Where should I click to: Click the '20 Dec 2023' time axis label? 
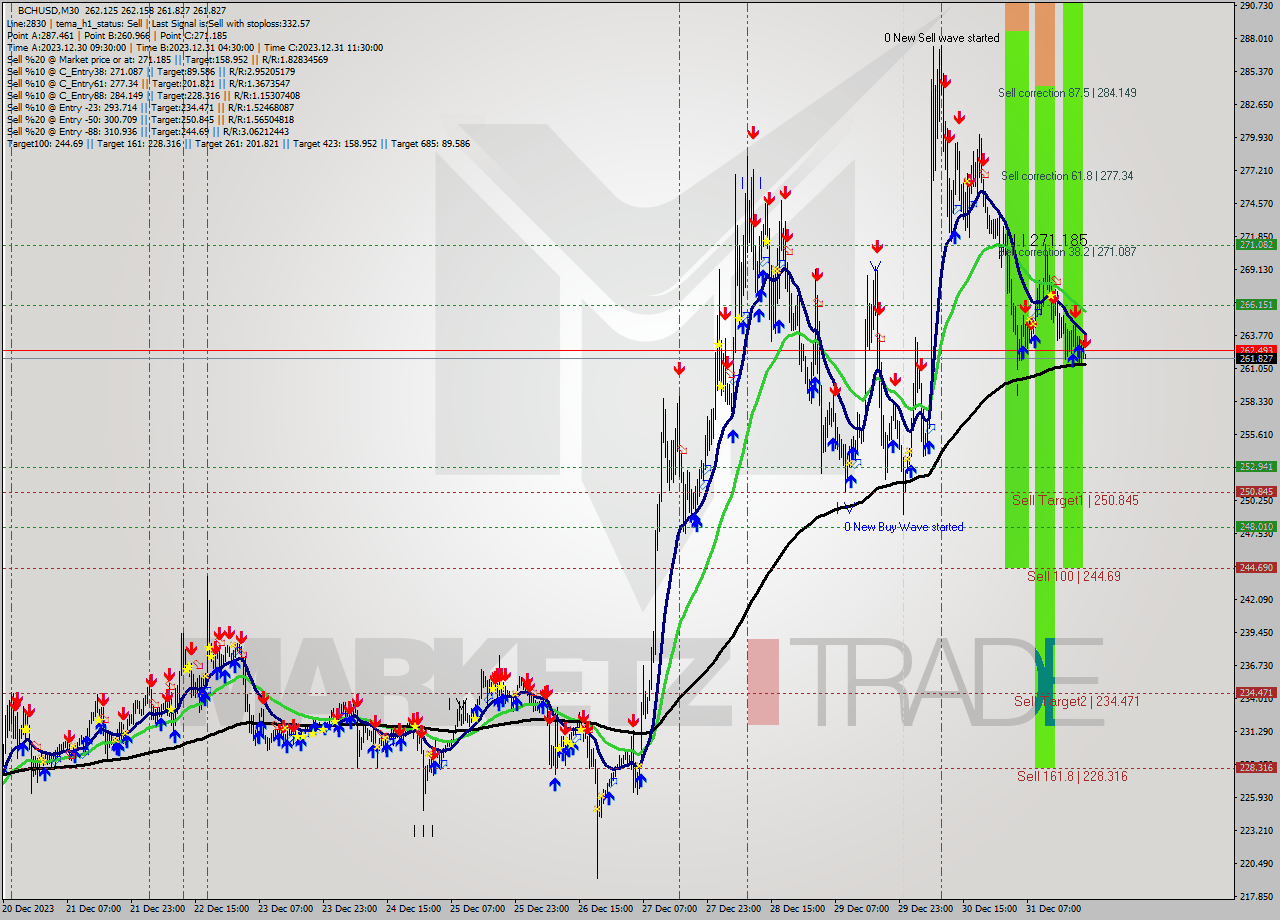(28, 909)
